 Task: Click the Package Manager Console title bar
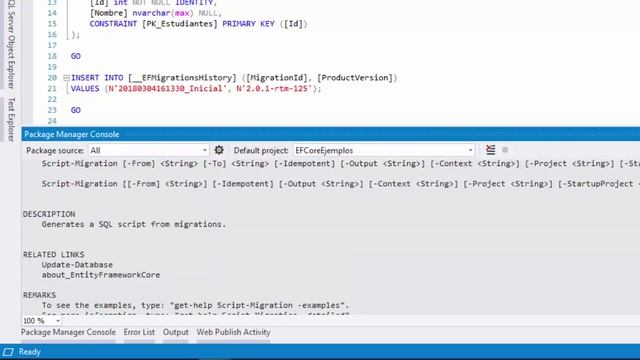(331, 134)
